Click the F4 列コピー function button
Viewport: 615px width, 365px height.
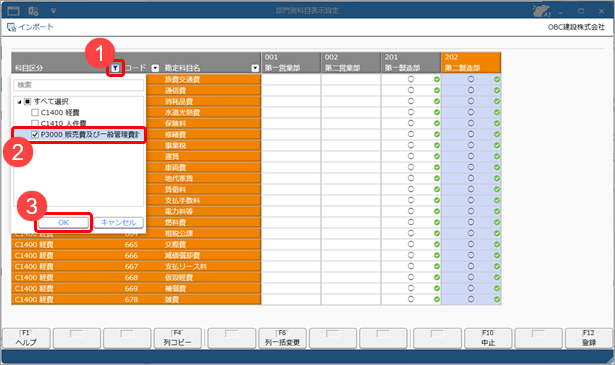pyautogui.click(x=177, y=338)
